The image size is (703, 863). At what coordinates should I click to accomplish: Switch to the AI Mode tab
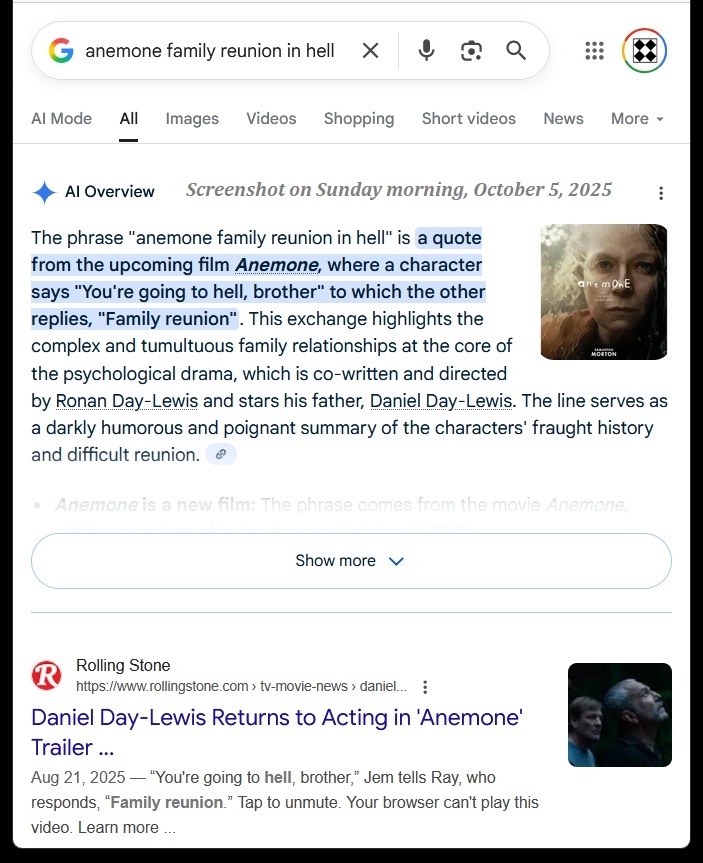point(62,119)
